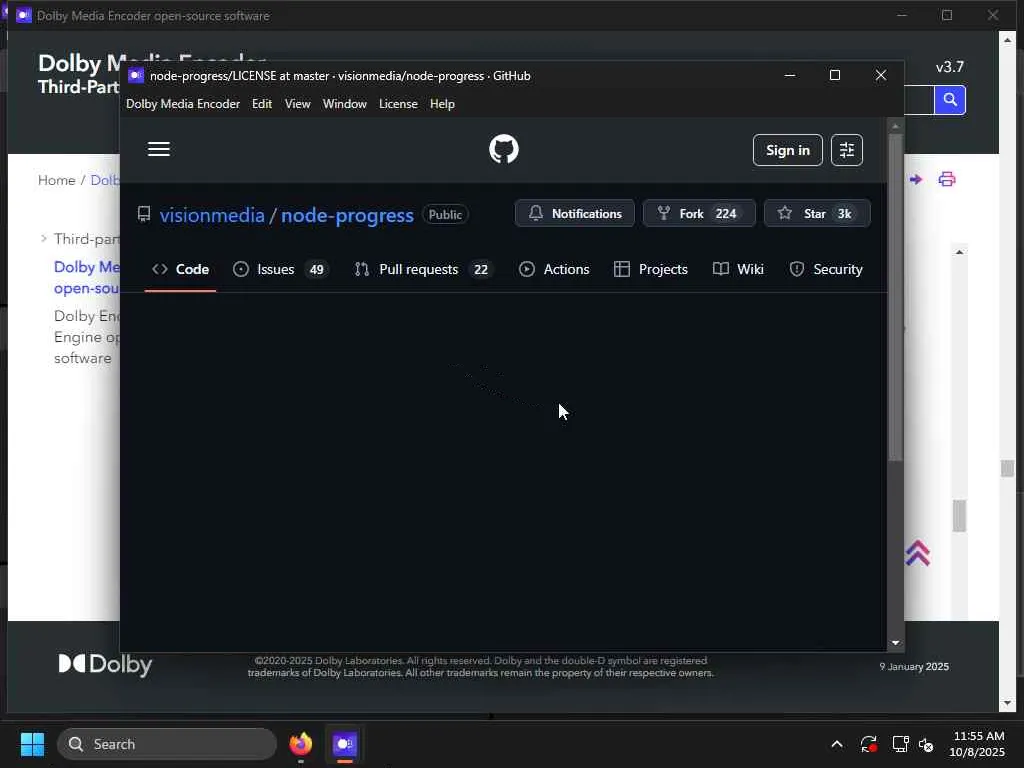Image resolution: width=1024 pixels, height=768 pixels.
Task: Click the Dolby Media Encoder taskbar icon
Action: 344,744
